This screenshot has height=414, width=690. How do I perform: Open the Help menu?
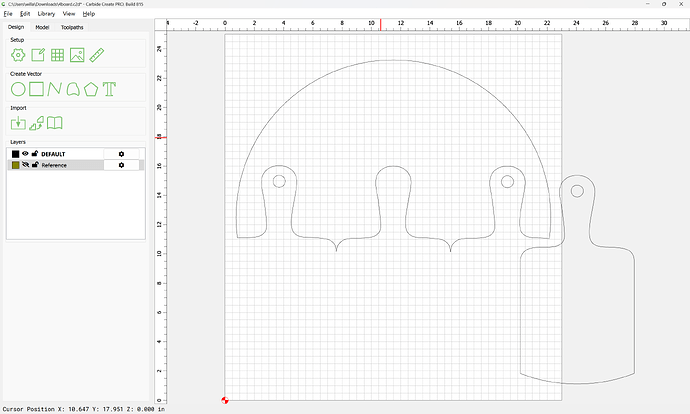point(89,14)
